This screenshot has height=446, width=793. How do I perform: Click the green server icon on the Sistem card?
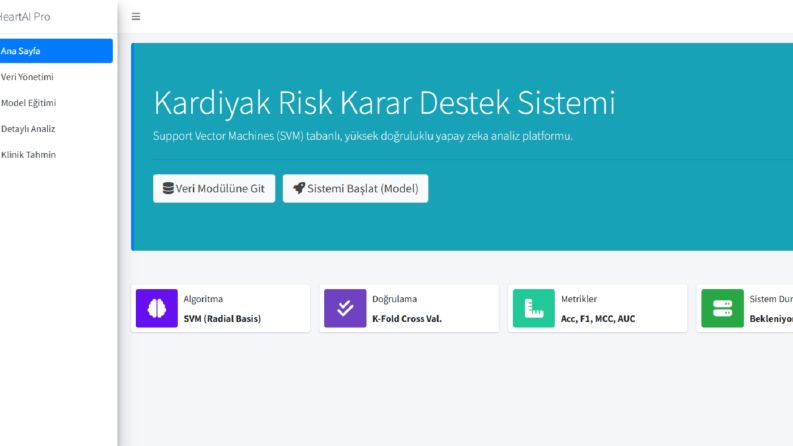pyautogui.click(x=722, y=308)
